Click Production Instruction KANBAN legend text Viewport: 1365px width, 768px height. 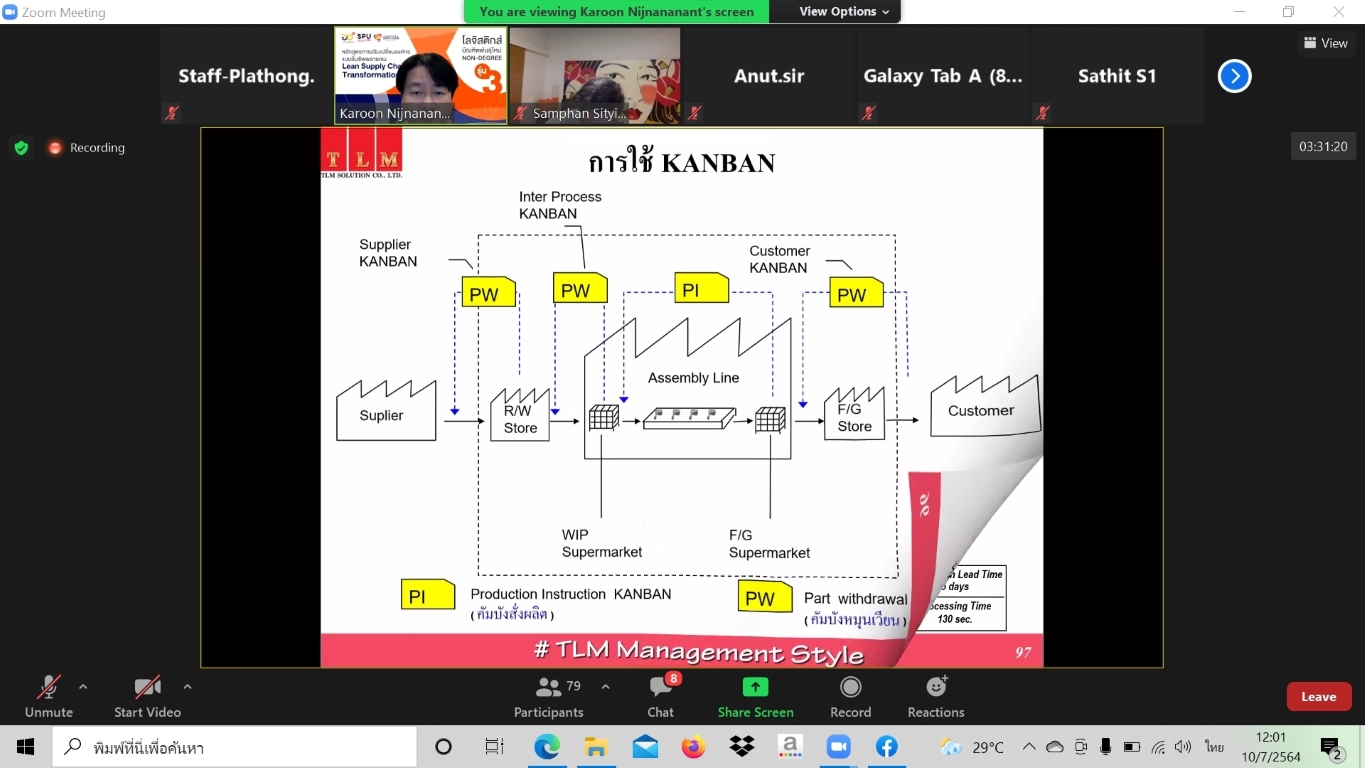[571, 594]
